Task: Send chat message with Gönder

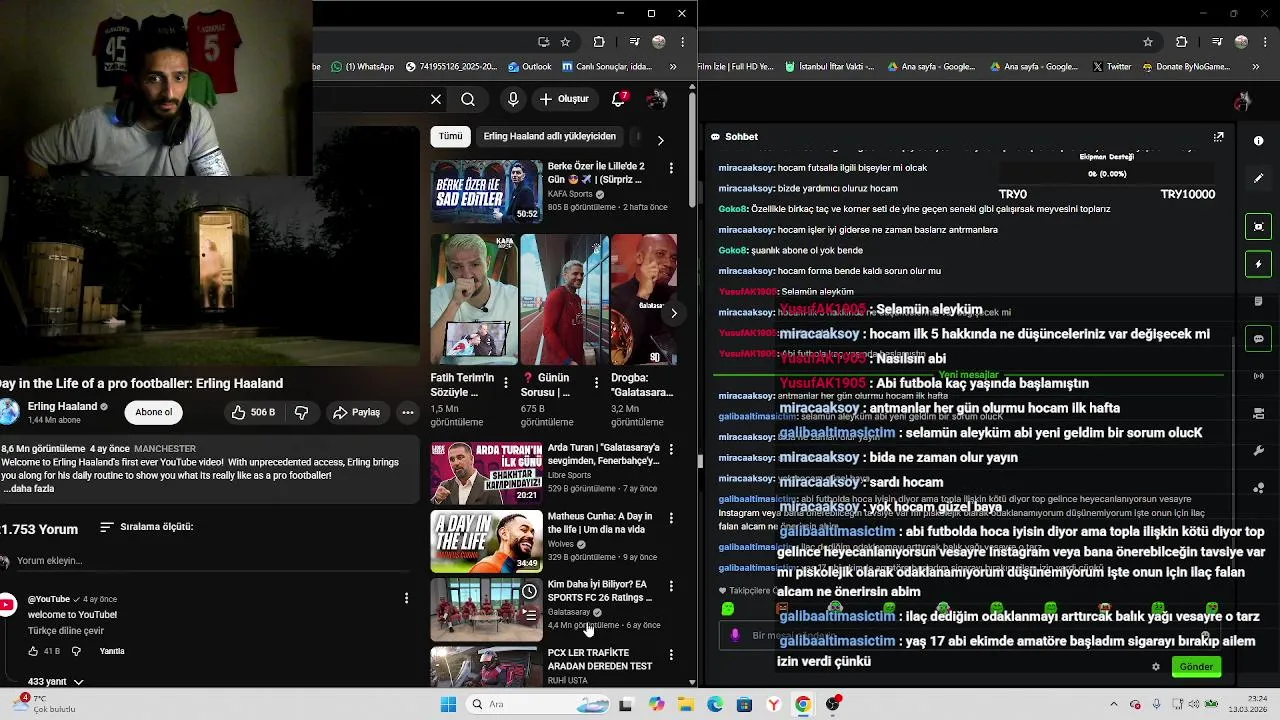Action: click(1196, 667)
